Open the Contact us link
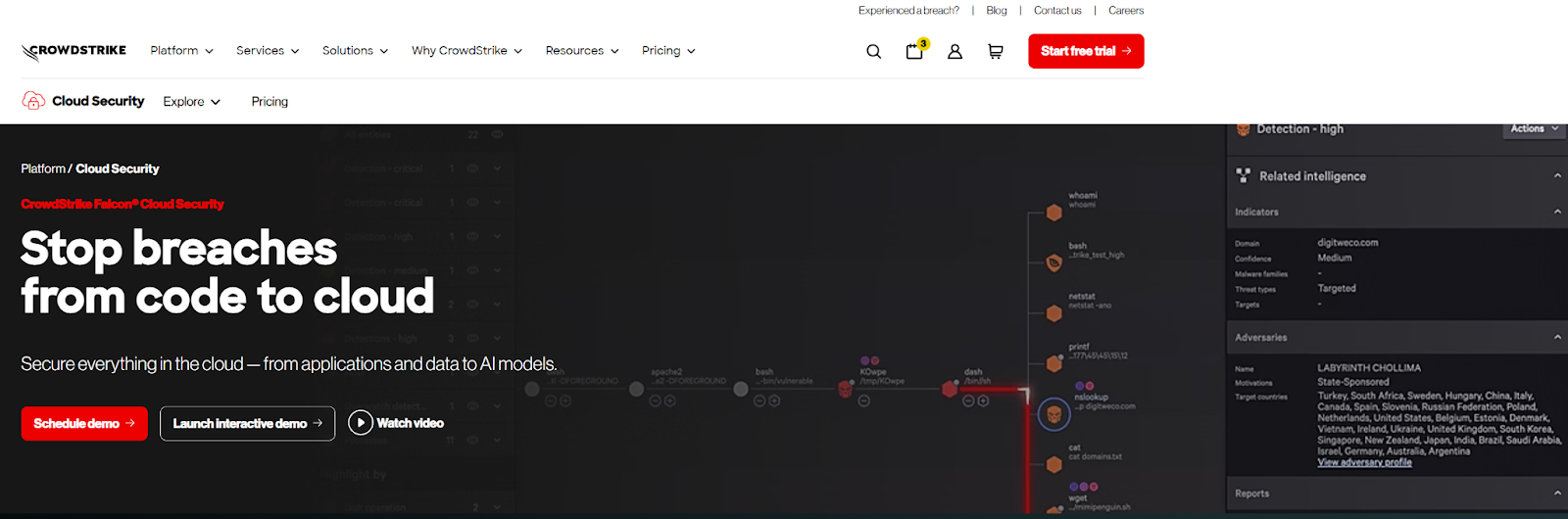The width and height of the screenshot is (1568, 519). (x=1057, y=11)
